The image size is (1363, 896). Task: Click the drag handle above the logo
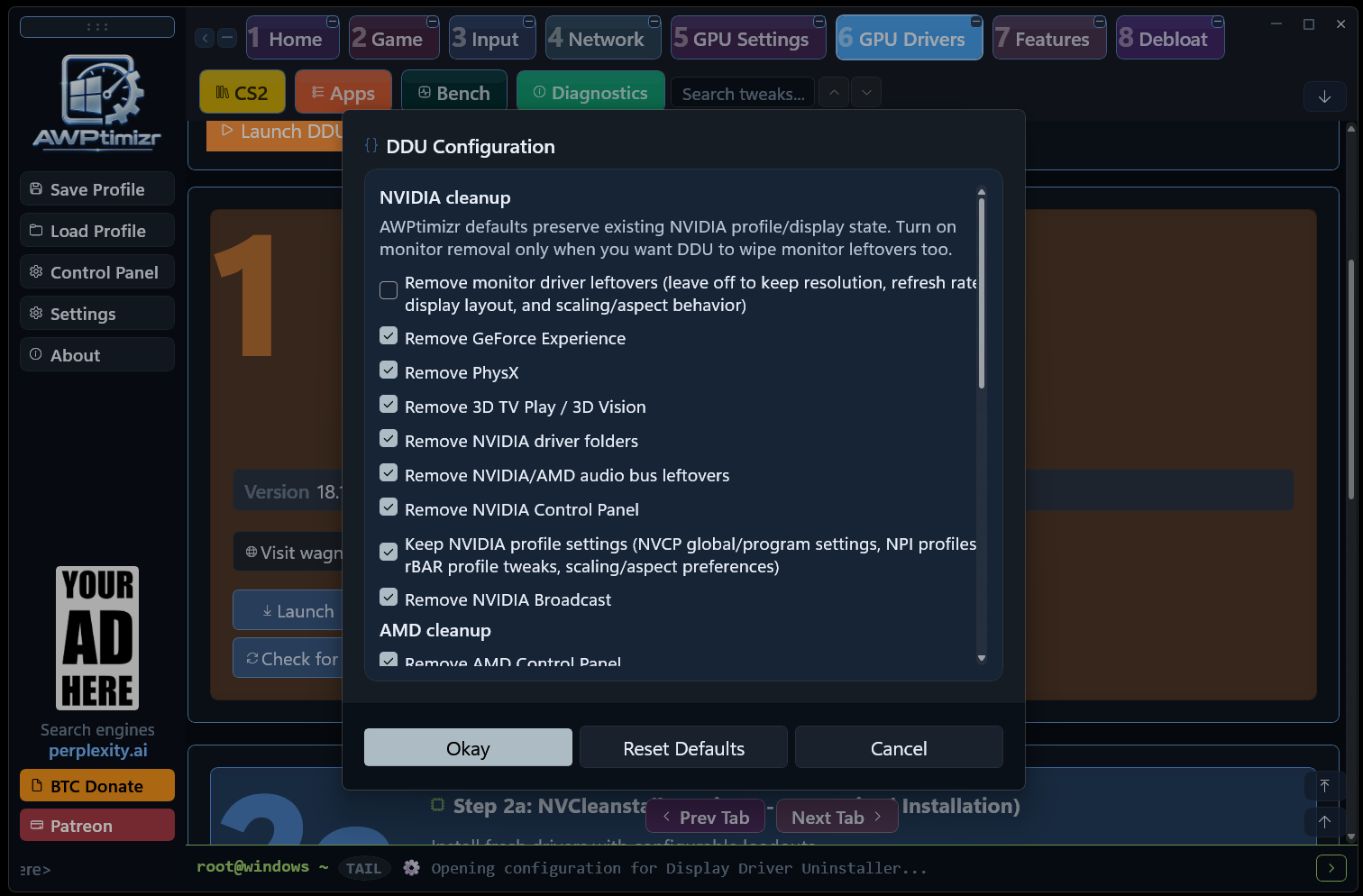tap(97, 27)
